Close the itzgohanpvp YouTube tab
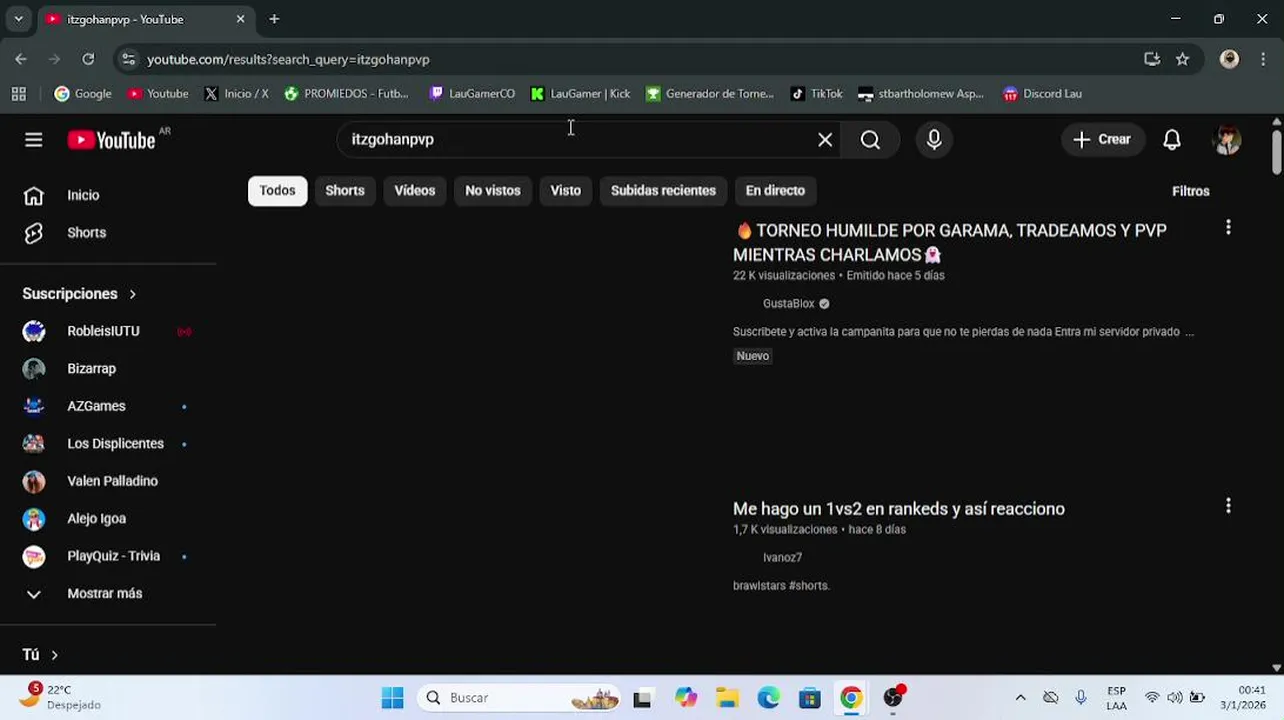The width and height of the screenshot is (1284, 720). [240, 19]
